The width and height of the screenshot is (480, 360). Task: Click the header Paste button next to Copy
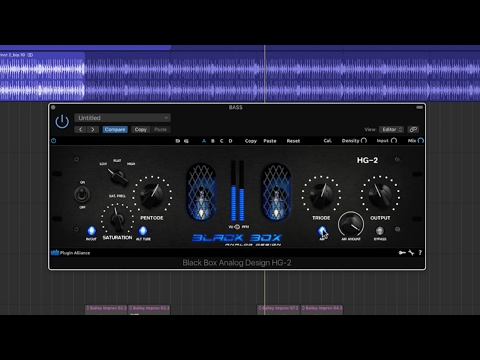160,129
